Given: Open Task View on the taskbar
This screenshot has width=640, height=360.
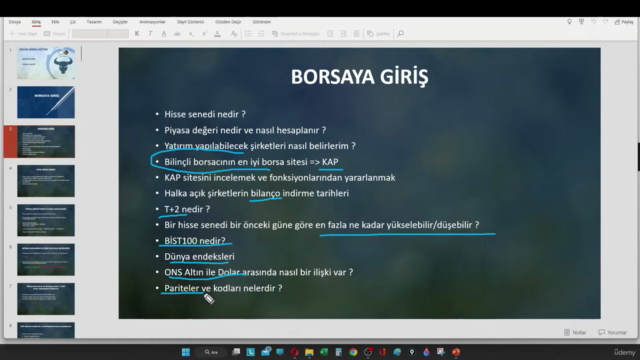Looking at the screenshot, I should [x=236, y=352].
